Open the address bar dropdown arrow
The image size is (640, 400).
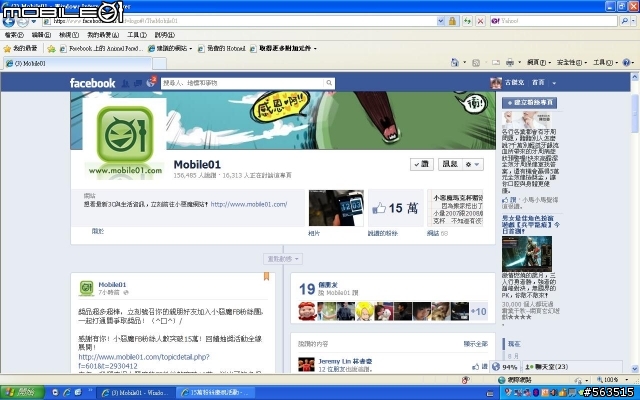[440, 21]
